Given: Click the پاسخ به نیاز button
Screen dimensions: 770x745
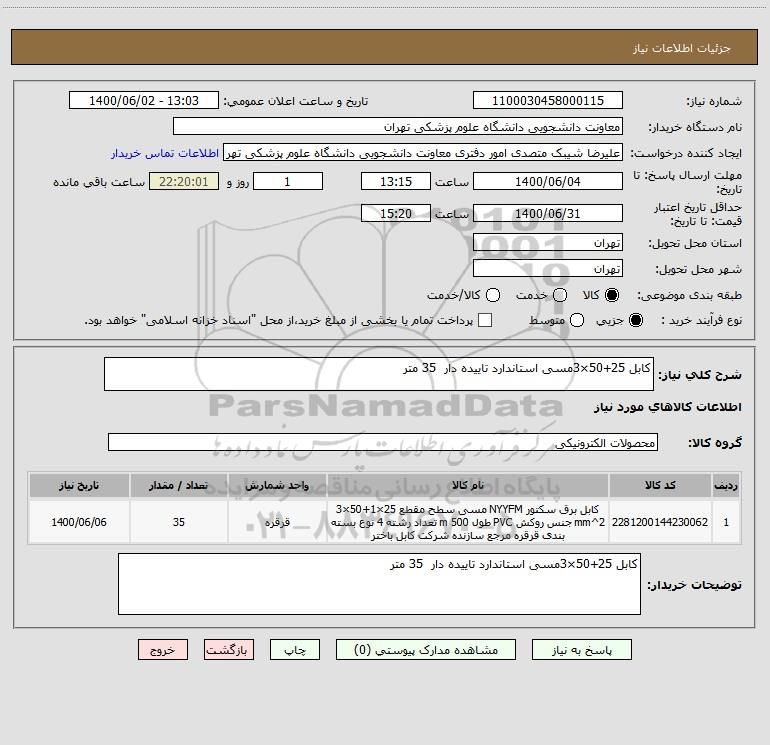Looking at the screenshot, I should (x=581, y=650).
